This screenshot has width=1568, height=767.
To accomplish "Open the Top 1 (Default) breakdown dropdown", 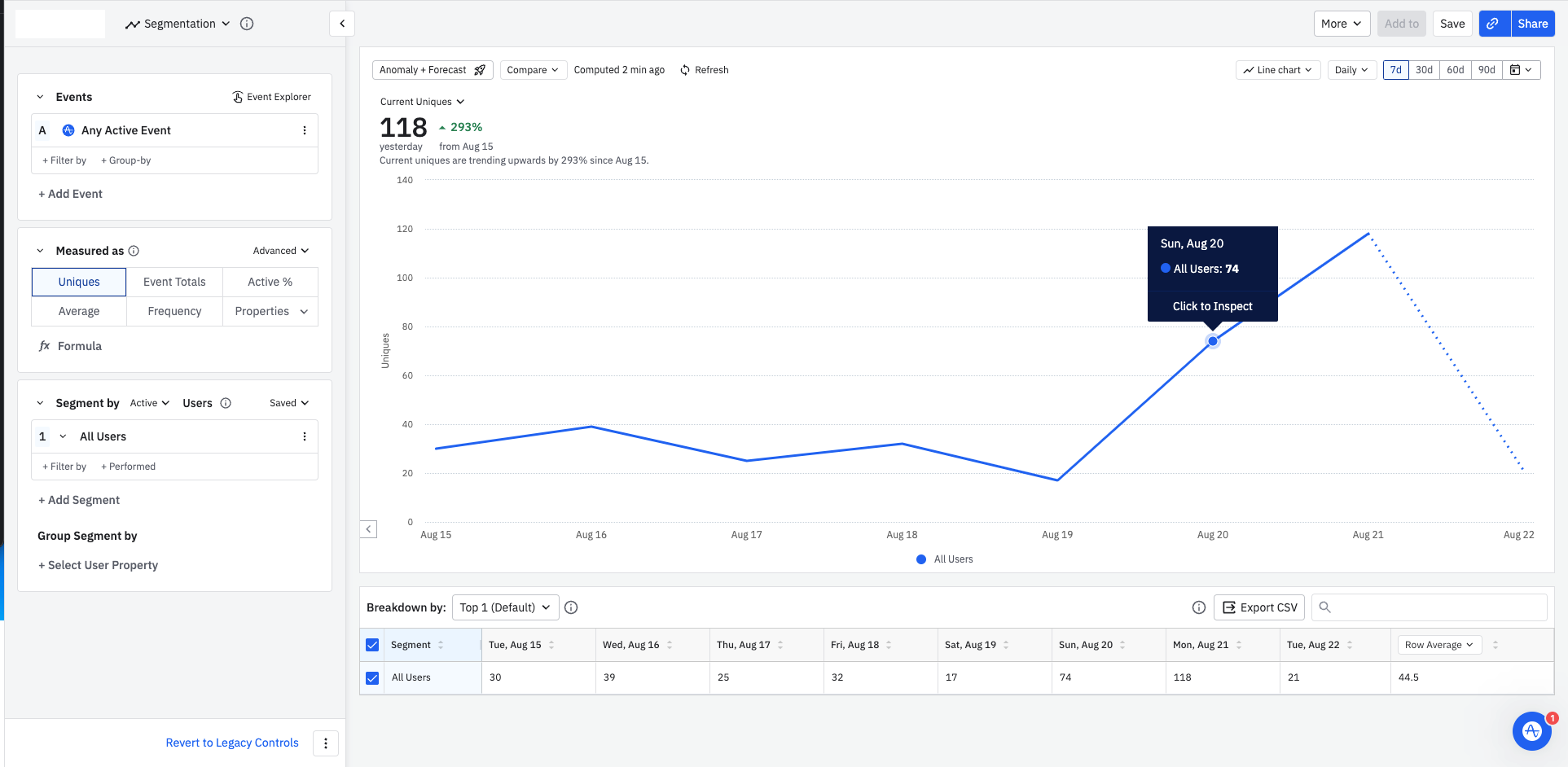I will point(506,607).
